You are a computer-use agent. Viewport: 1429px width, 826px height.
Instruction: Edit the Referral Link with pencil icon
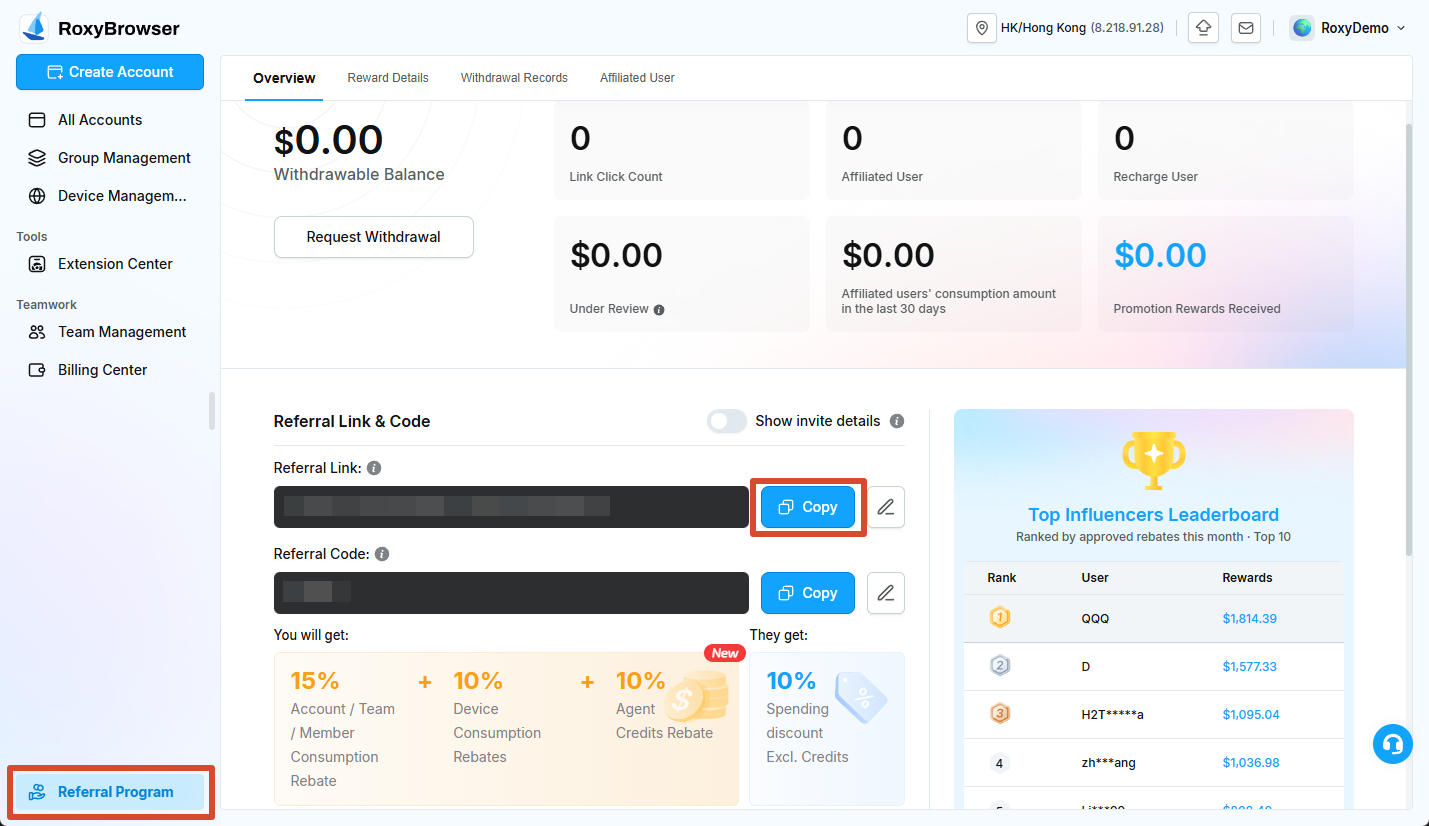coord(886,507)
